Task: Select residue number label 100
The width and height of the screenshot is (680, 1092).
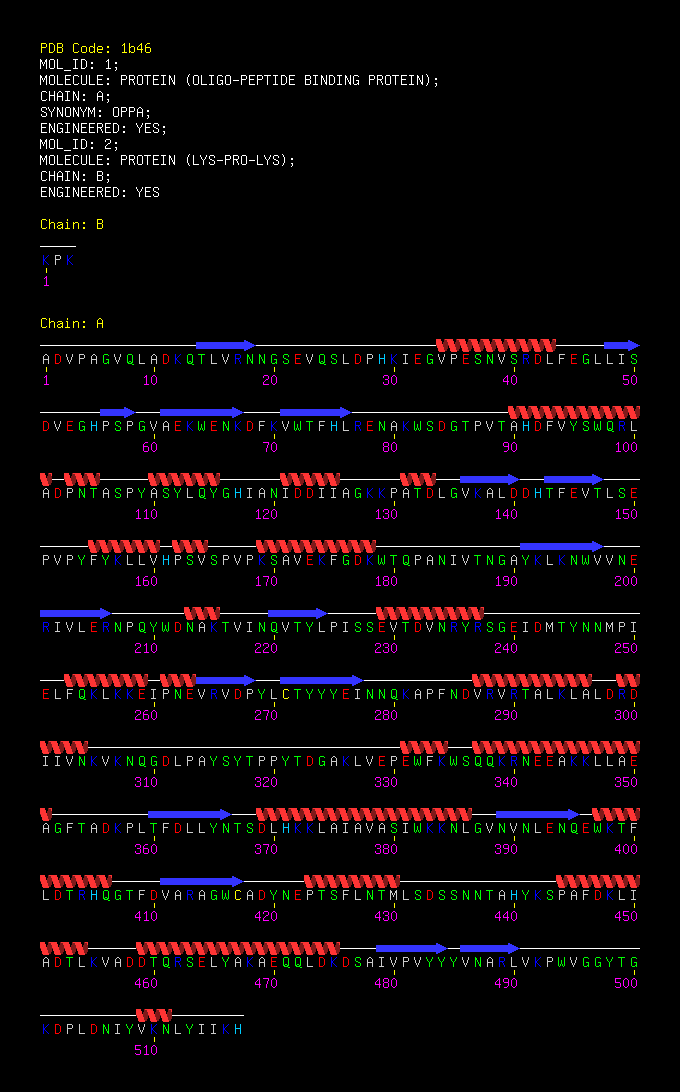Action: (x=626, y=447)
